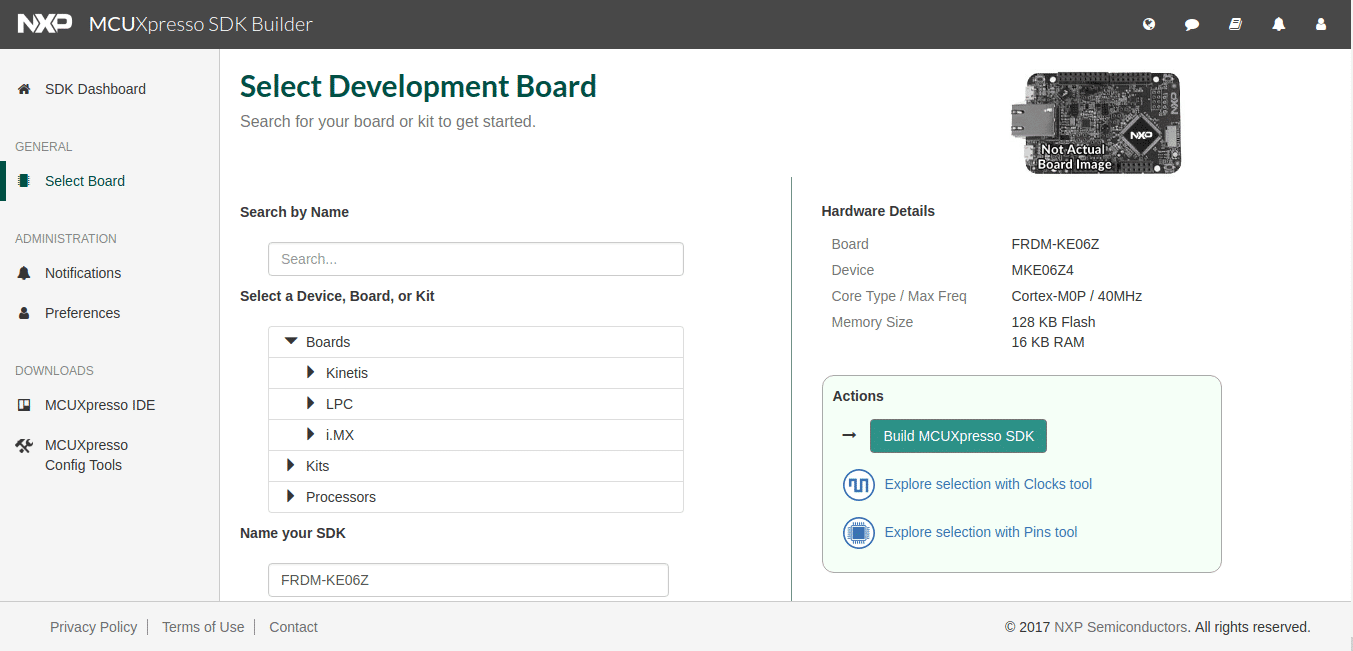Expand the Kinetis boards group
The image size is (1353, 651).
tap(311, 373)
